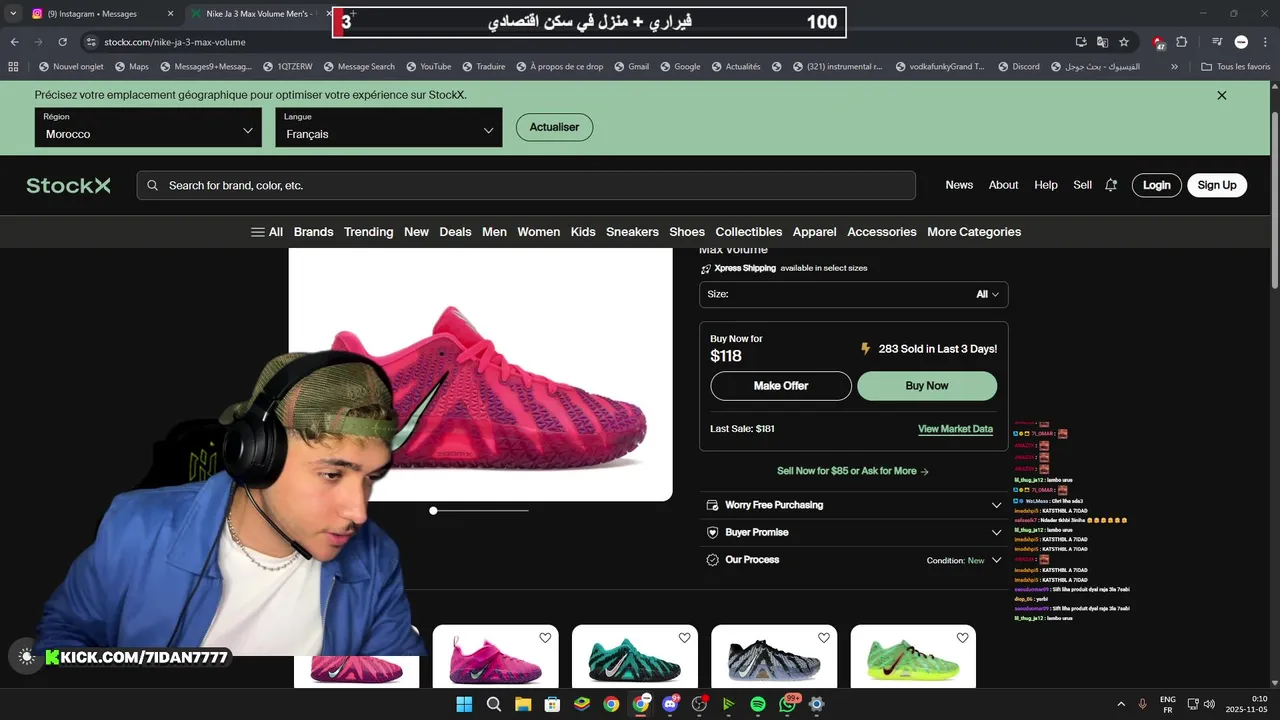
Task: Click the Sign Up button
Action: tap(1217, 185)
